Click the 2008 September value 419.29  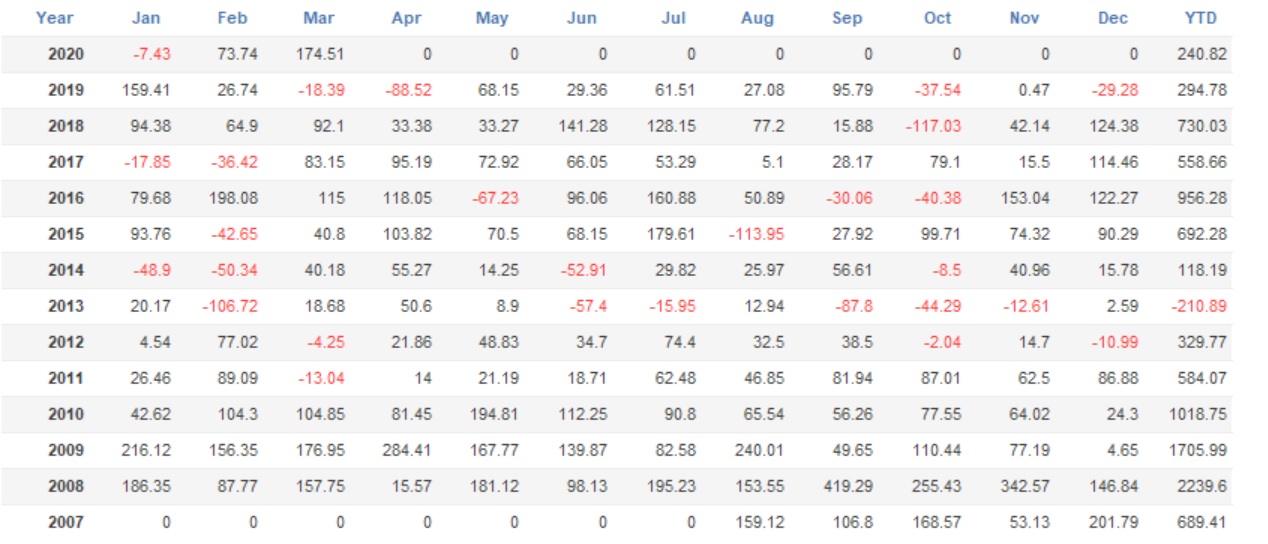pos(850,486)
